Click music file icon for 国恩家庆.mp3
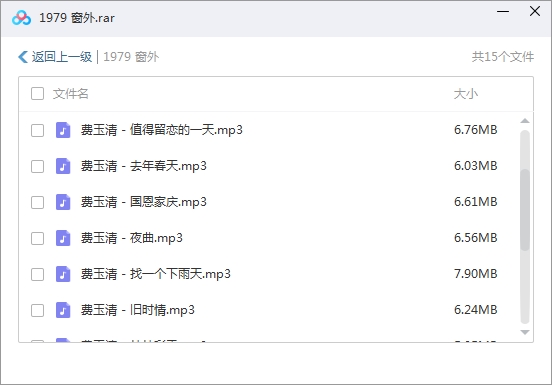Viewport: 552px width, 385px height. 63,202
